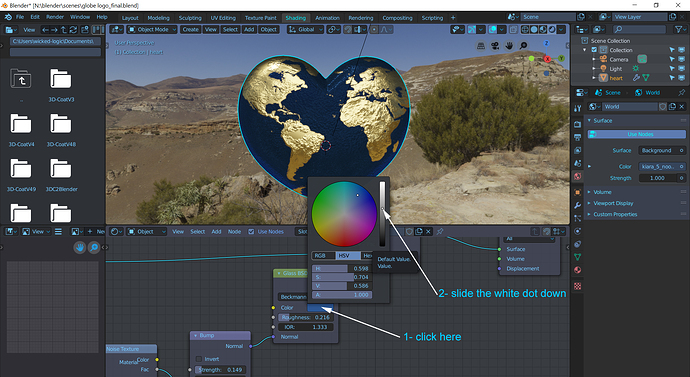Pin the node editor material

439,231
